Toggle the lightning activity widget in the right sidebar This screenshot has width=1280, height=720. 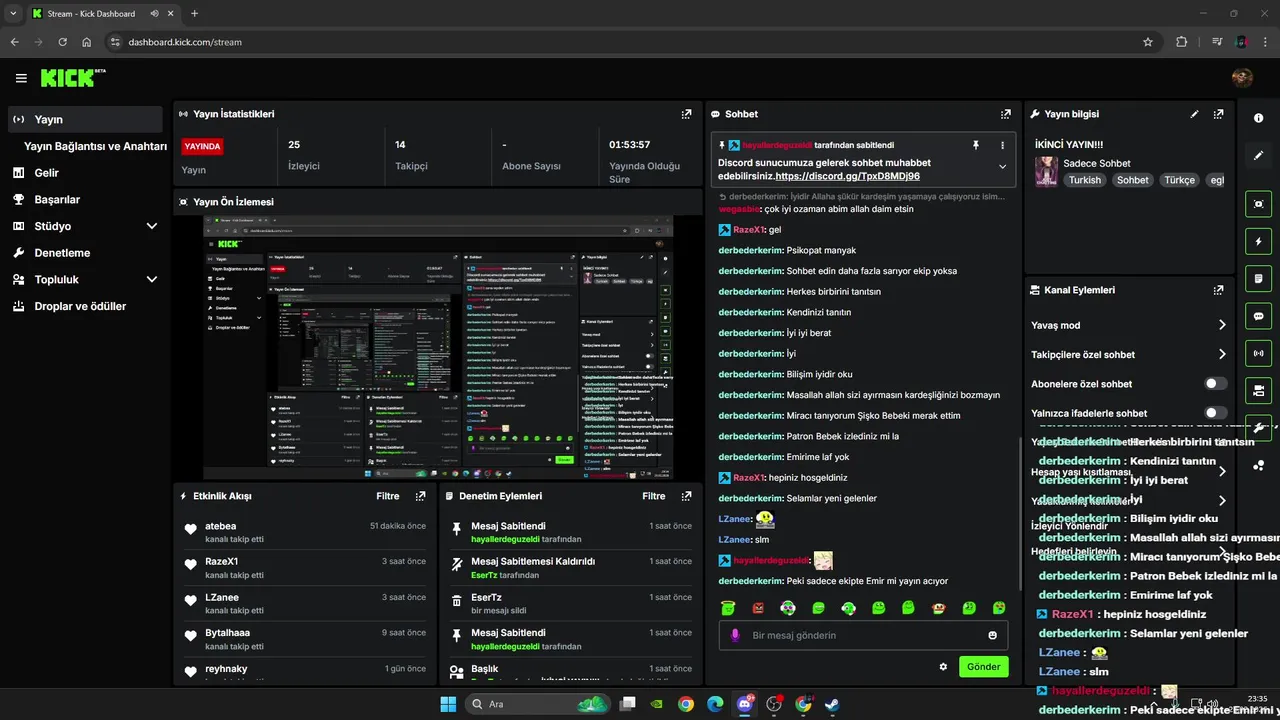coord(1258,241)
